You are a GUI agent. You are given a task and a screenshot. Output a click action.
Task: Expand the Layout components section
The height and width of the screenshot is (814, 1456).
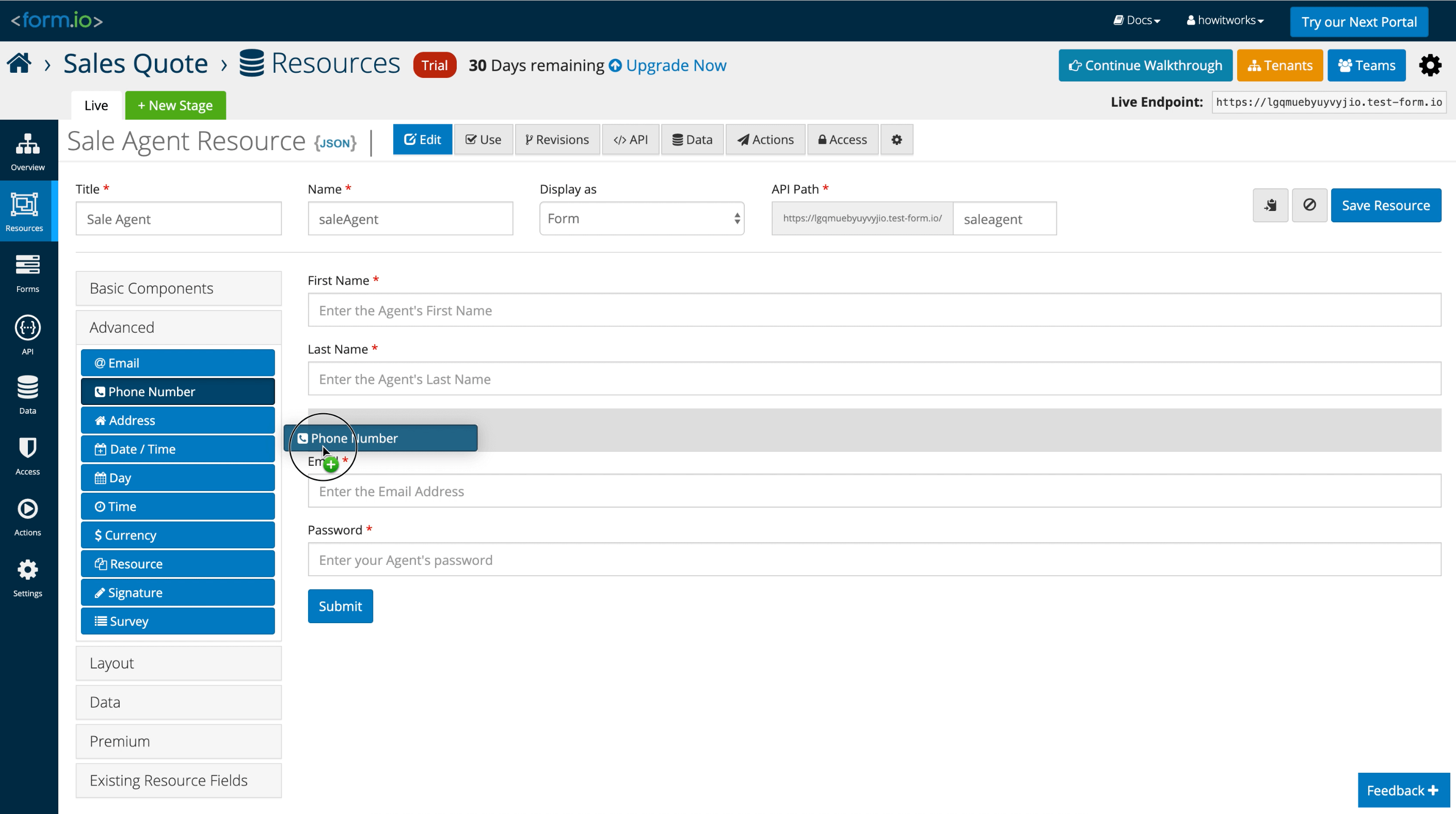(179, 663)
